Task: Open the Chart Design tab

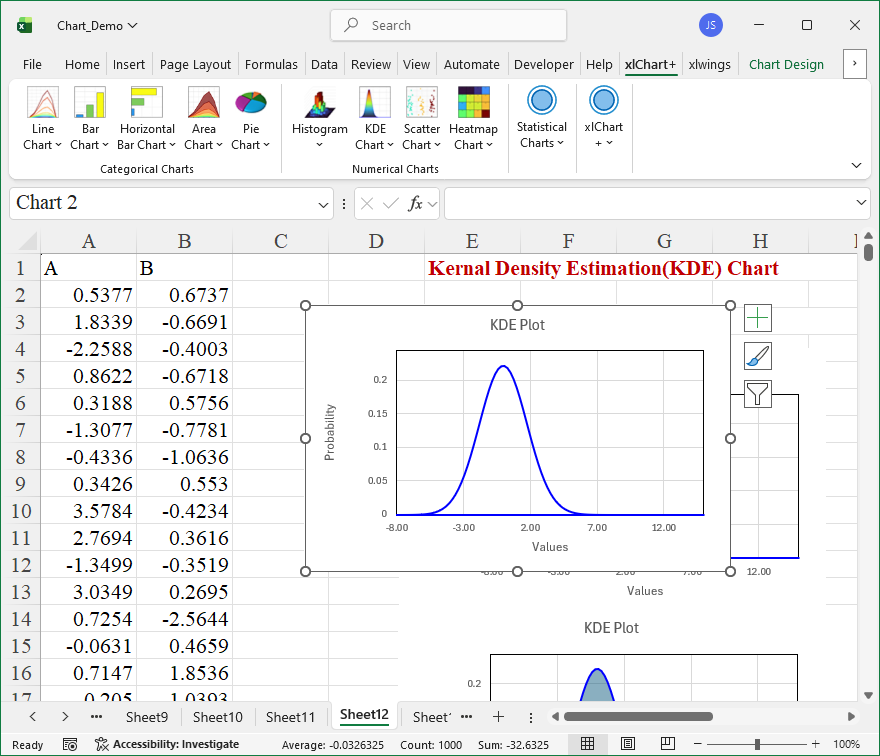Action: point(786,64)
